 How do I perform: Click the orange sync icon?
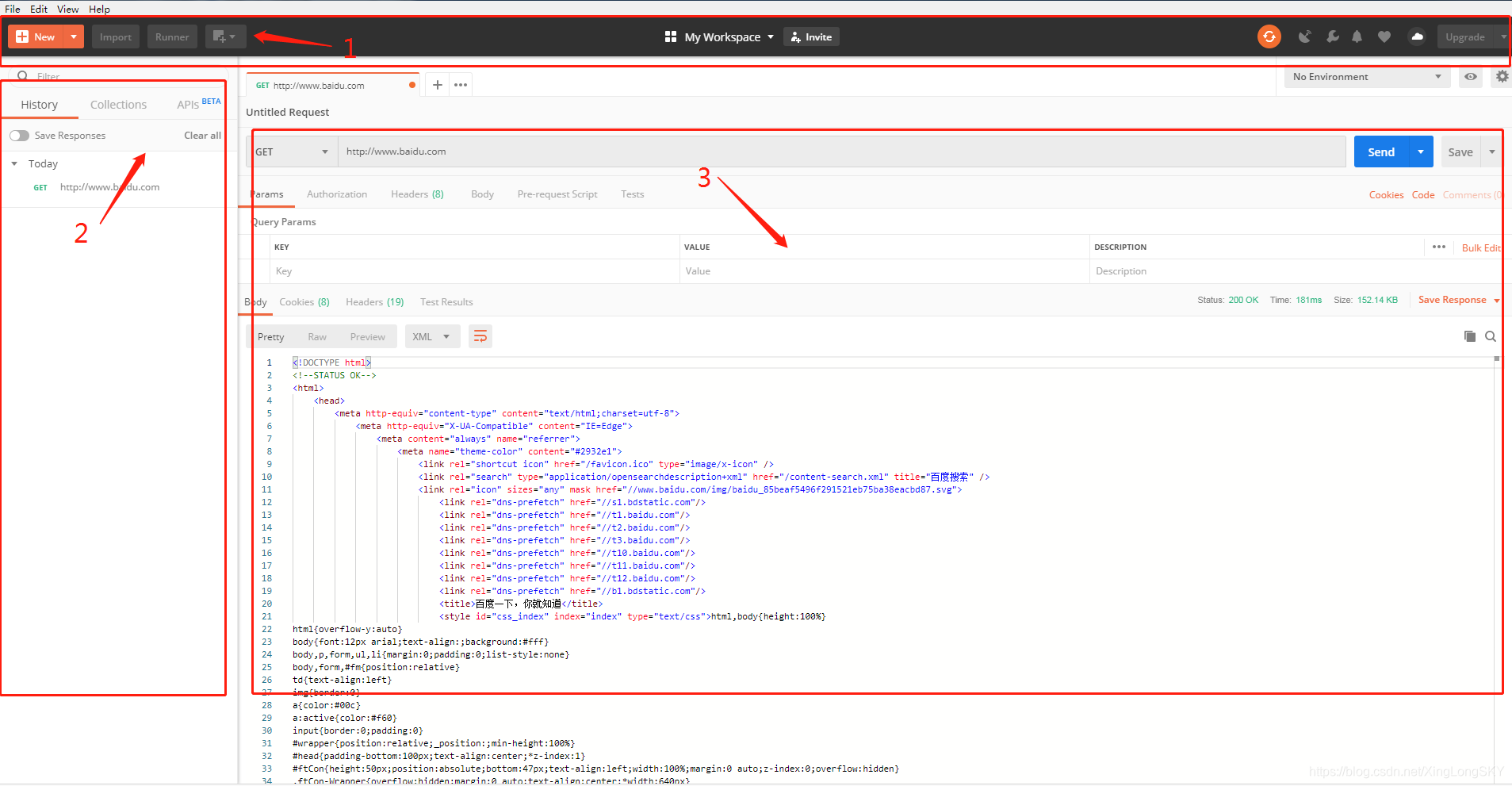[x=1269, y=36]
